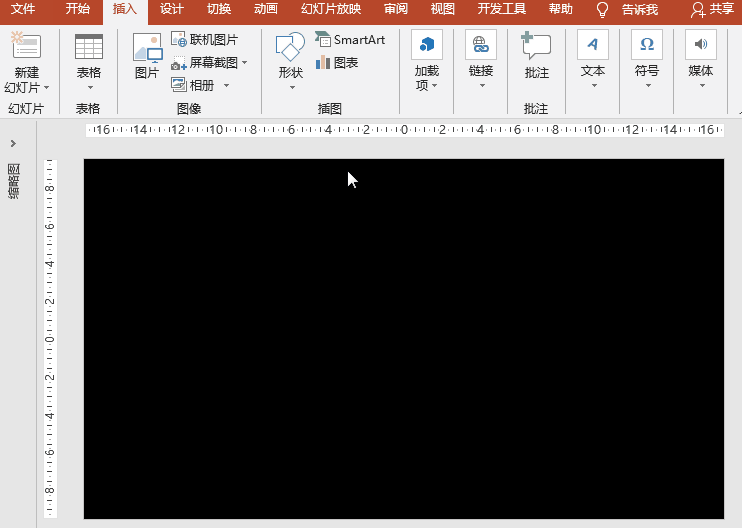This screenshot has width=742, height=528.
Task: Click the Screenshot (屏幕截图) icon
Action: 179,62
